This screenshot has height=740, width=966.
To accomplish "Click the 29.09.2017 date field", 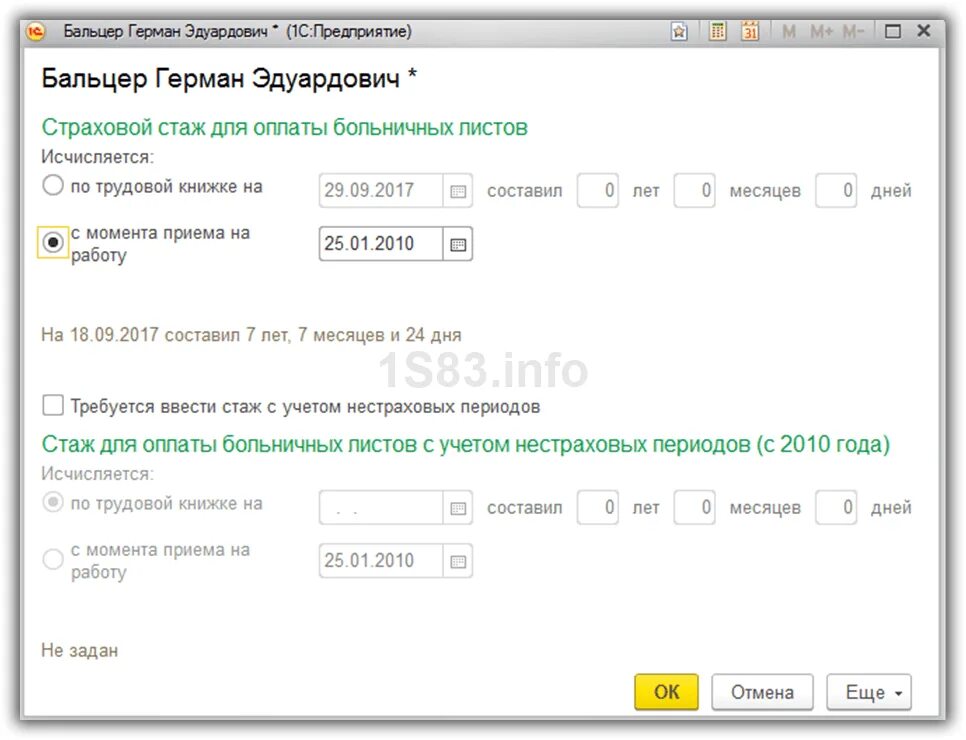I will [x=381, y=191].
